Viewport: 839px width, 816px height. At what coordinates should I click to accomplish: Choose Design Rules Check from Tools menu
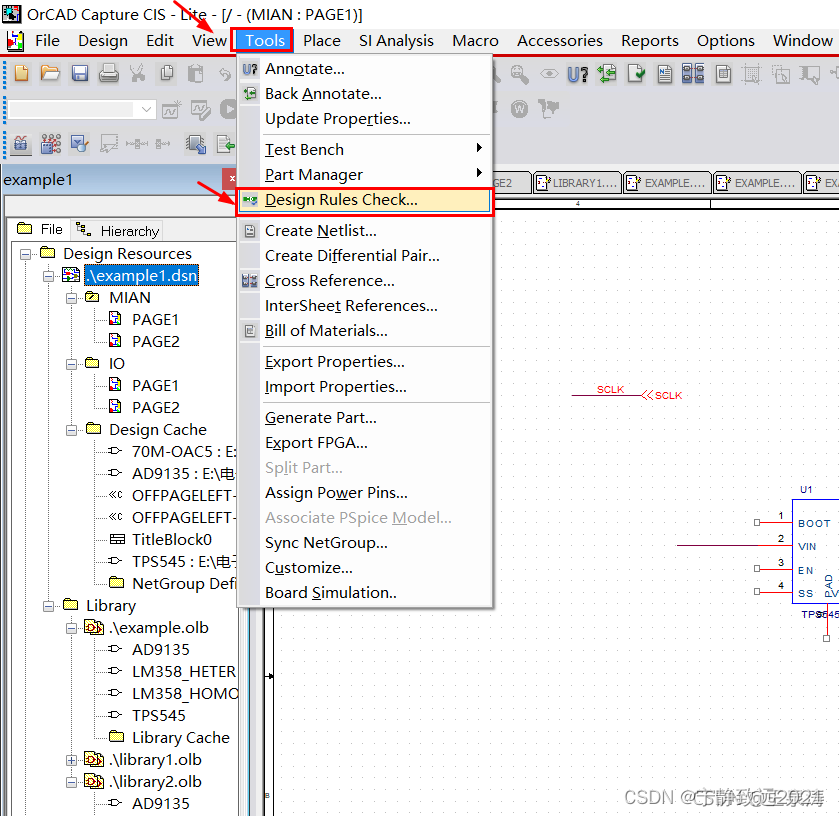pyautogui.click(x=341, y=200)
